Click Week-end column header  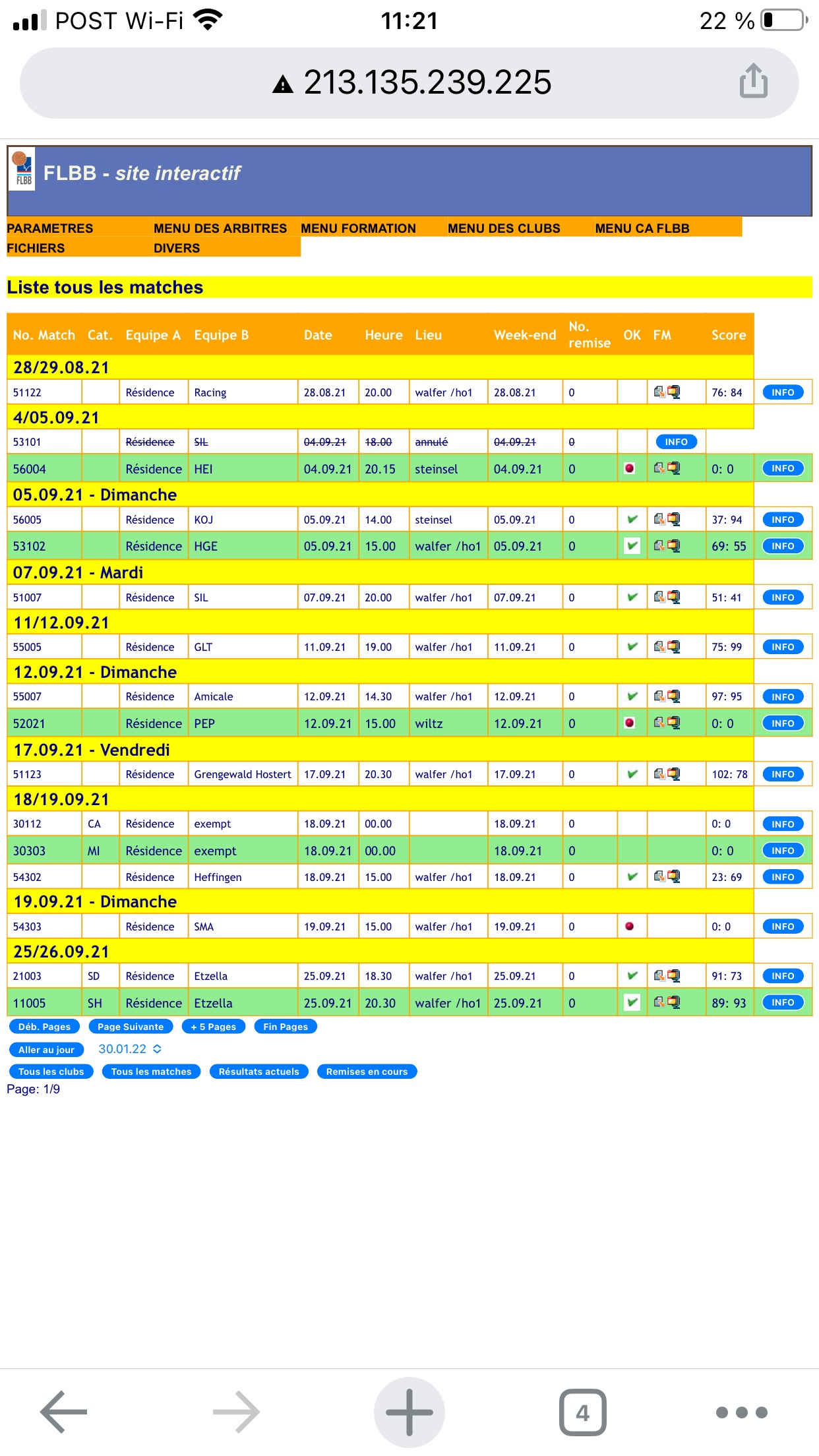(x=525, y=334)
